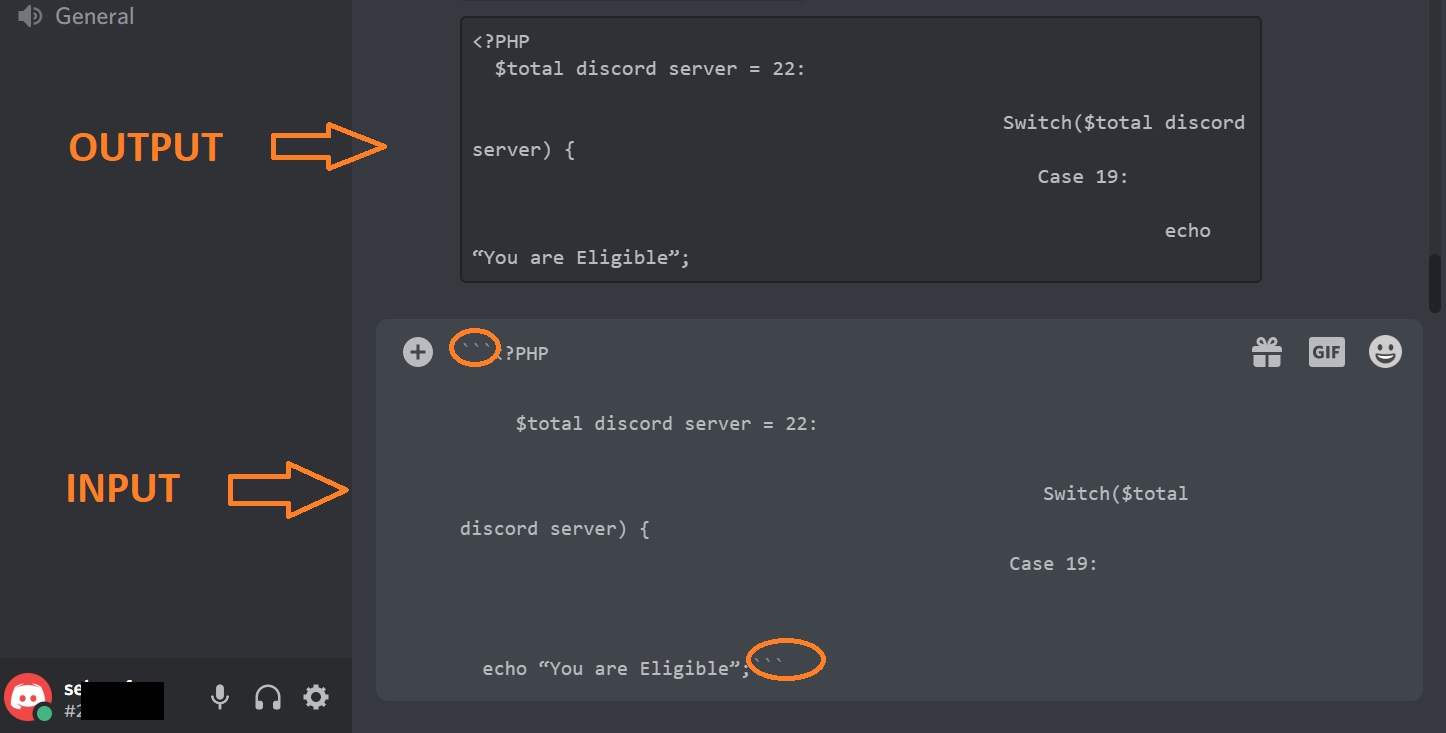Deafen audio using the headset control

click(268, 697)
